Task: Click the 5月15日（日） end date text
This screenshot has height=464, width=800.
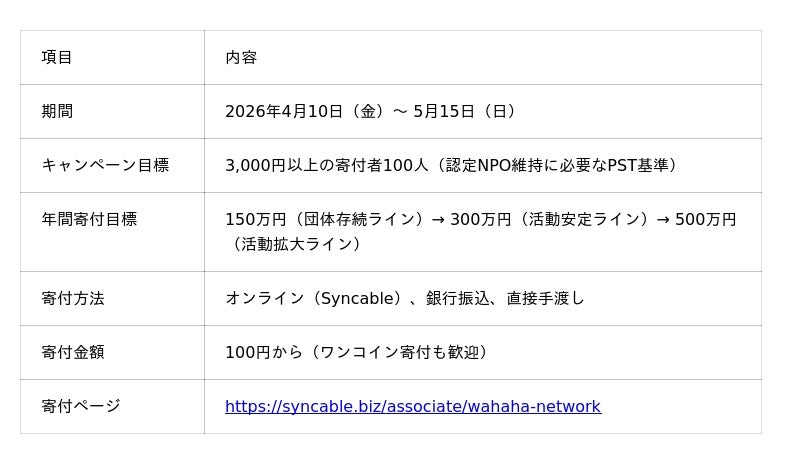Action: [x=467, y=111]
